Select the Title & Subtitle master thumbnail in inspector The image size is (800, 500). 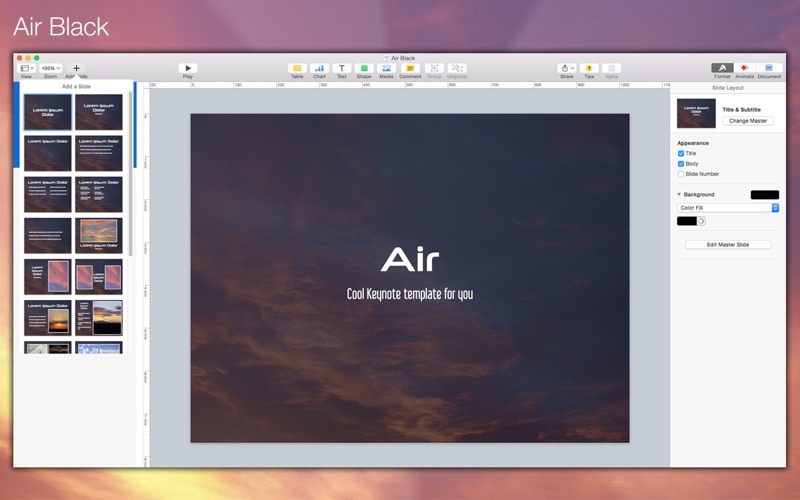(x=696, y=113)
